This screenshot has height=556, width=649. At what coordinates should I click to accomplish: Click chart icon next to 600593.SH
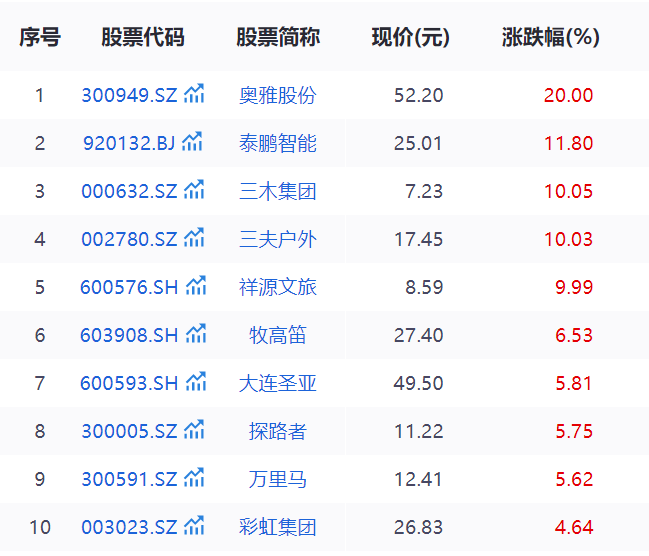[x=197, y=383]
